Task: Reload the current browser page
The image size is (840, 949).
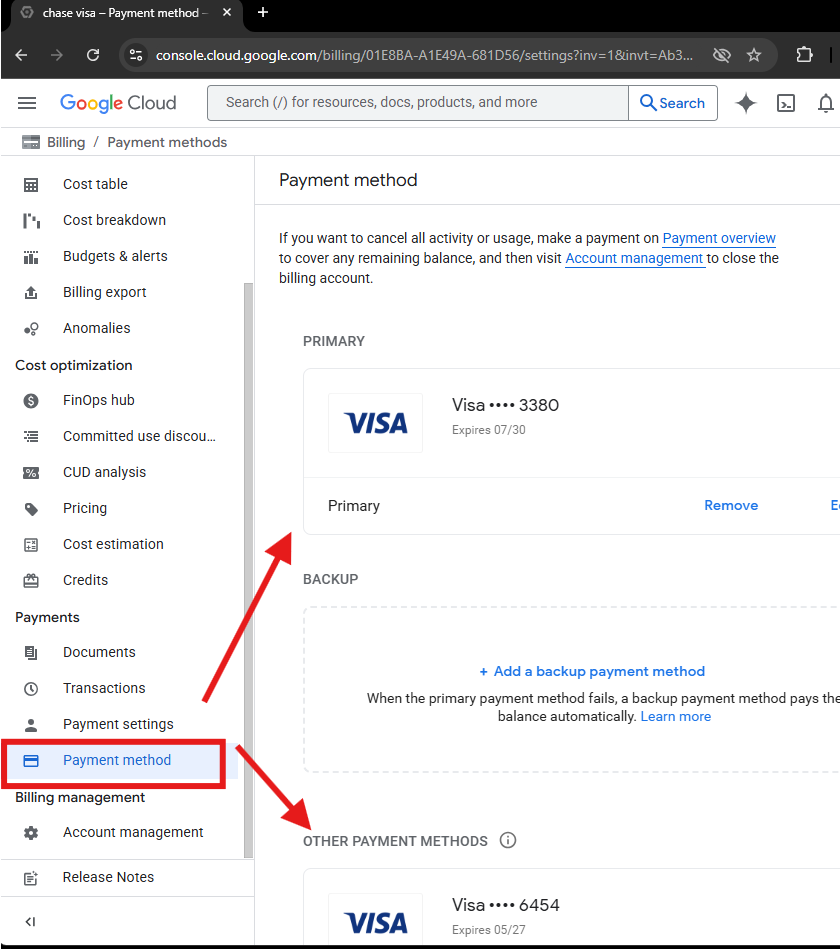Action: [93, 56]
